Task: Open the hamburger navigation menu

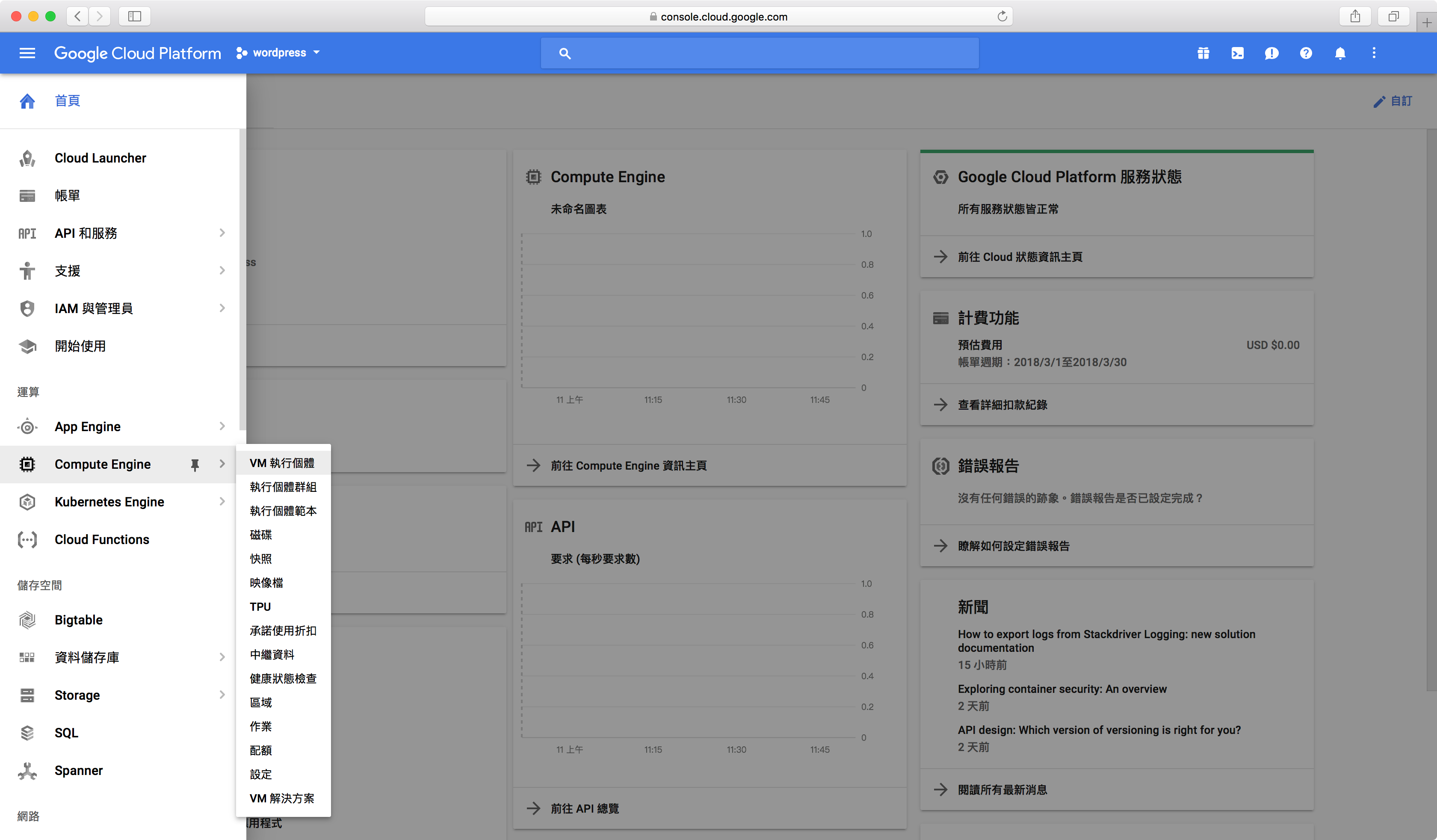Action: (27, 53)
